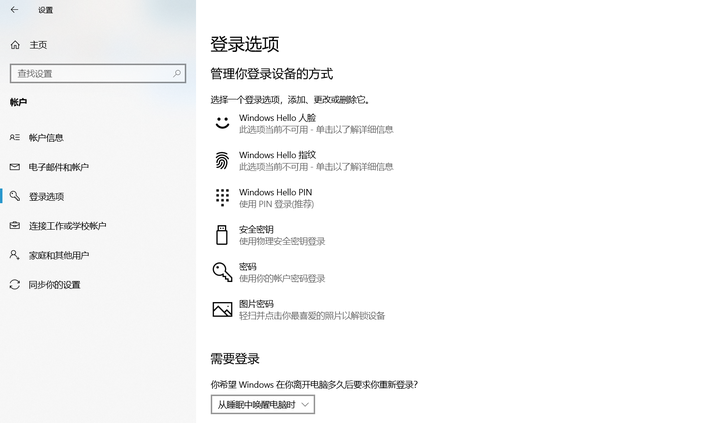Open the 从睡眠中唤醒电脑时 dropdown
Screen dimensions: 720x423
pyautogui.click(x=263, y=404)
